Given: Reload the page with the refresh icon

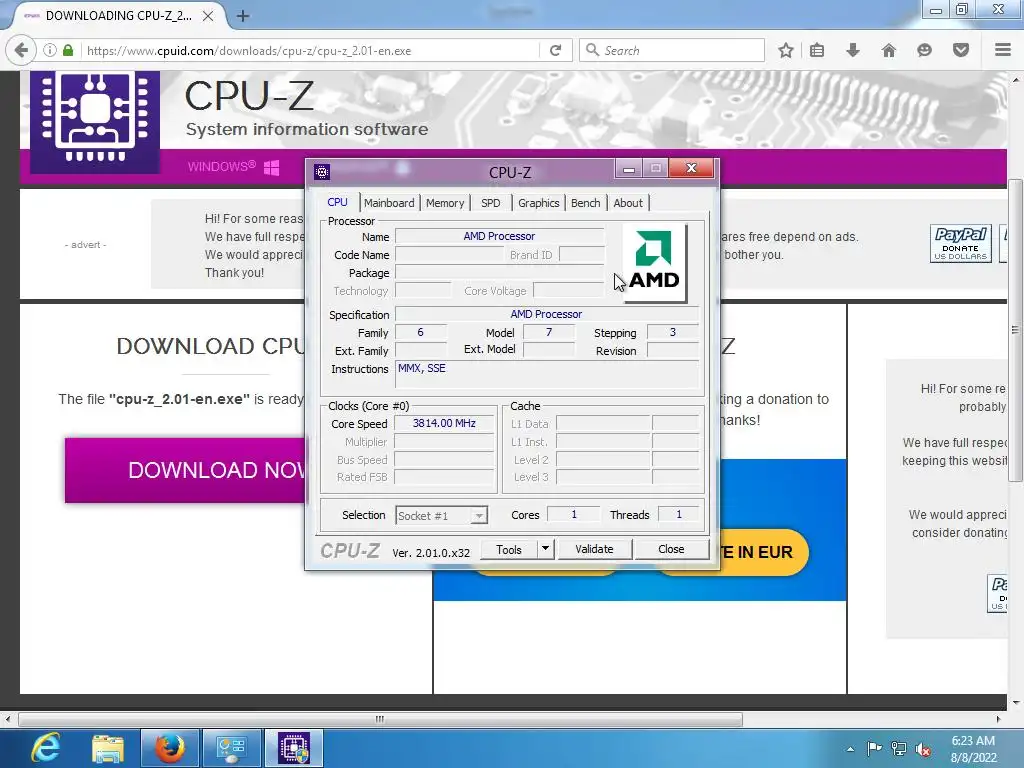Looking at the screenshot, I should (x=556, y=50).
